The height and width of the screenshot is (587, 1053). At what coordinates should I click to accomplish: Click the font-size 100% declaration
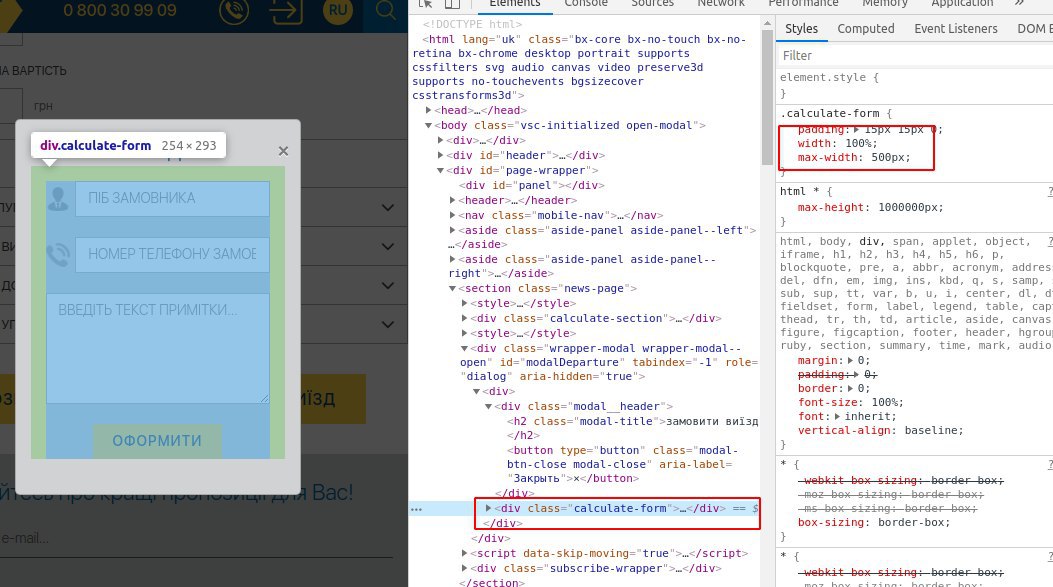(850, 402)
